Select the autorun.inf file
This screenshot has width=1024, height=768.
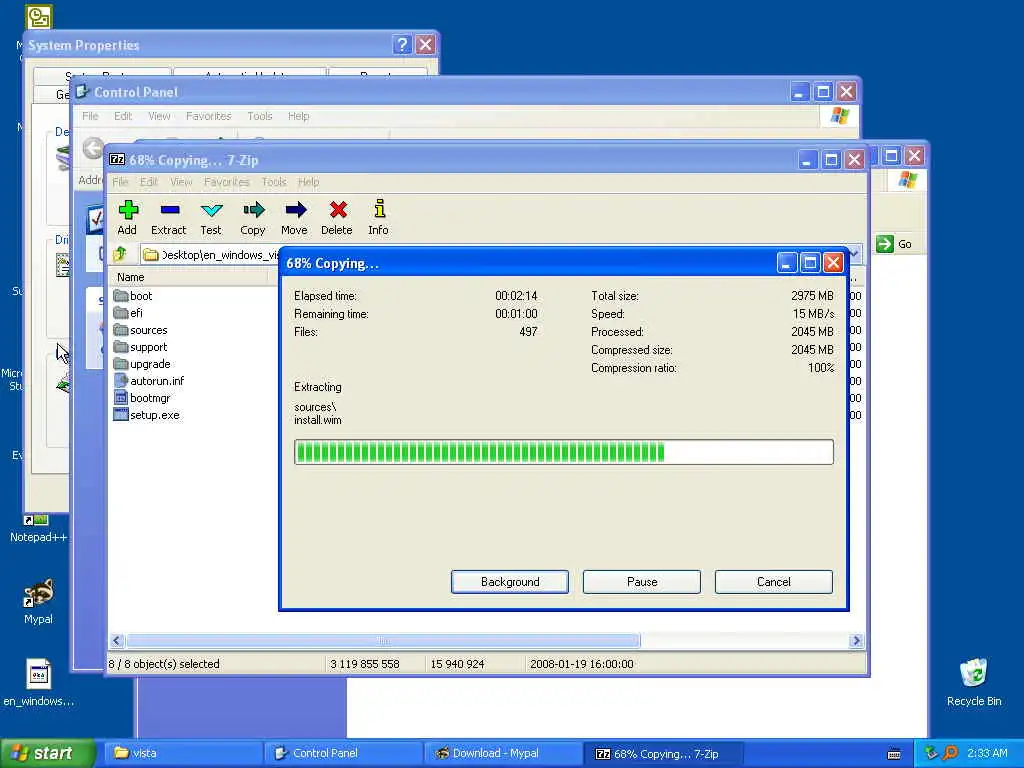149,381
